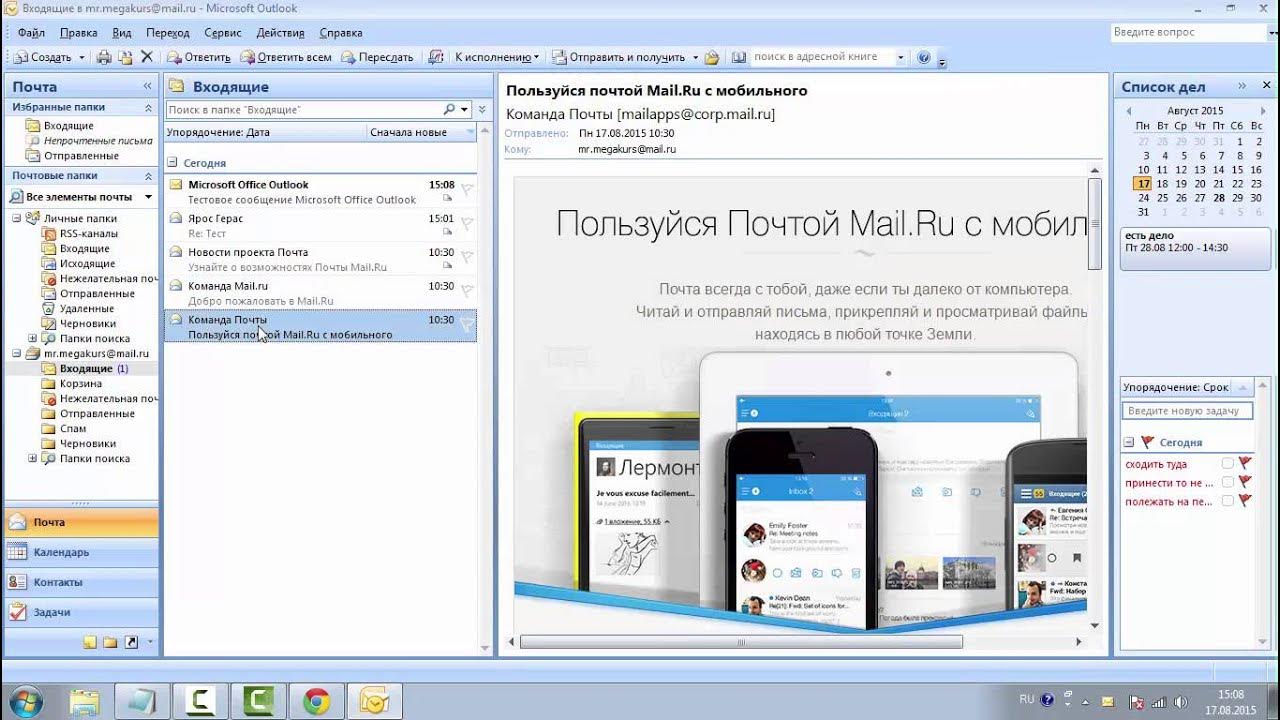Click the Введите новую задачу field
The height and width of the screenshot is (720, 1280).
pos(1187,411)
